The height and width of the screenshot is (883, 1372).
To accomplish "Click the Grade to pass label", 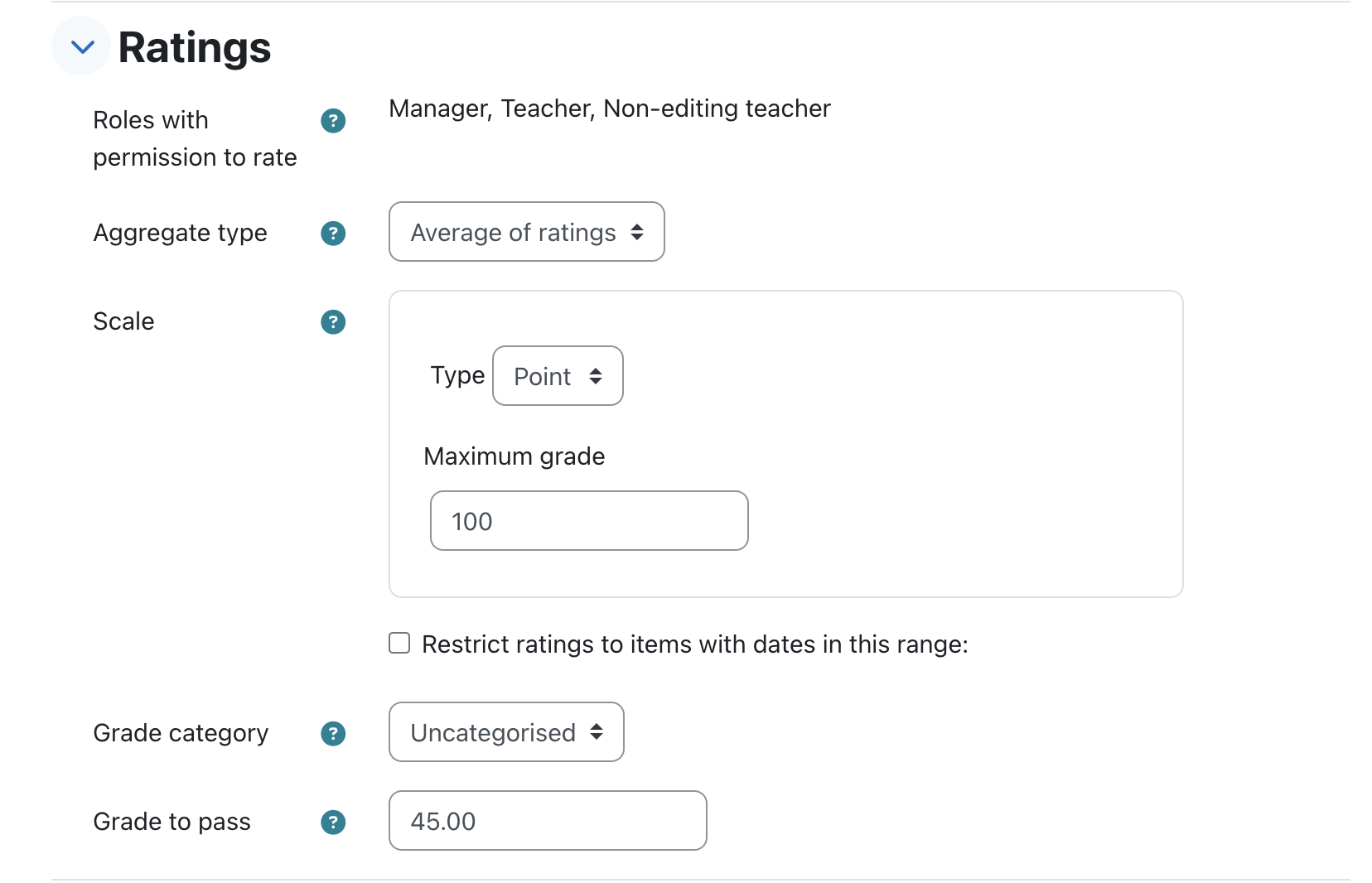I will tap(171, 822).
